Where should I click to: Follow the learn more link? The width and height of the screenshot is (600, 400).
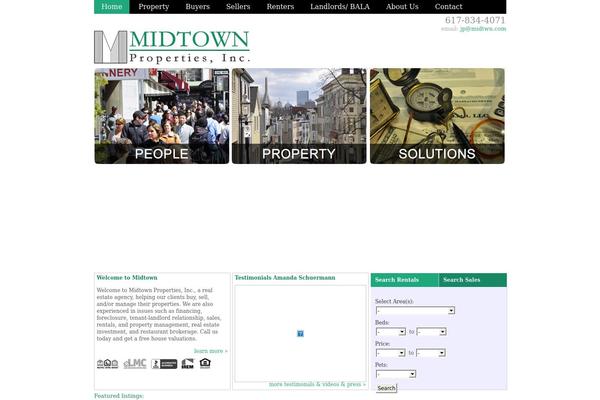210,351
